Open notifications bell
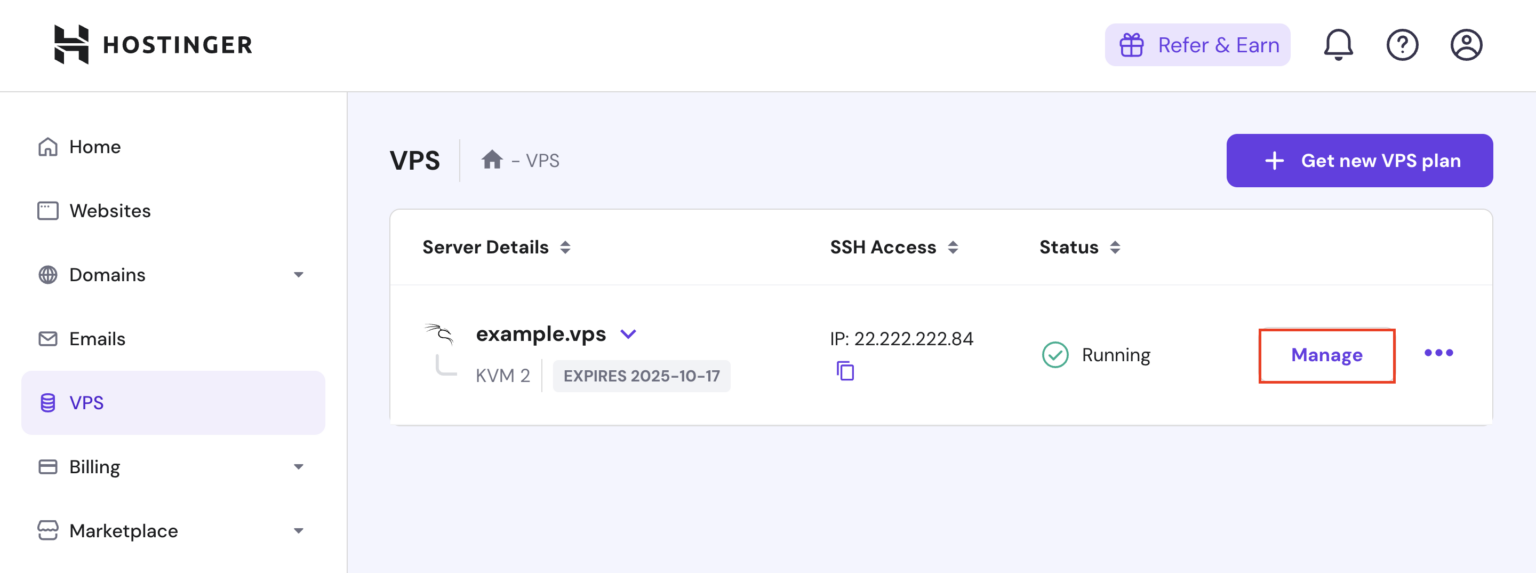Screen dimensions: 1536x573 point(1338,45)
